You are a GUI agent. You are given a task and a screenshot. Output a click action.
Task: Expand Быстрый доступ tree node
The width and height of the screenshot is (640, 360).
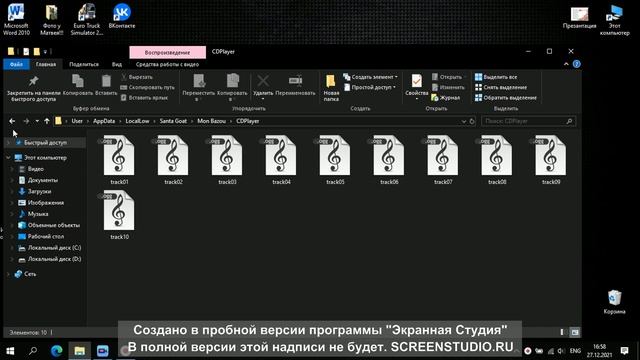(x=8, y=143)
